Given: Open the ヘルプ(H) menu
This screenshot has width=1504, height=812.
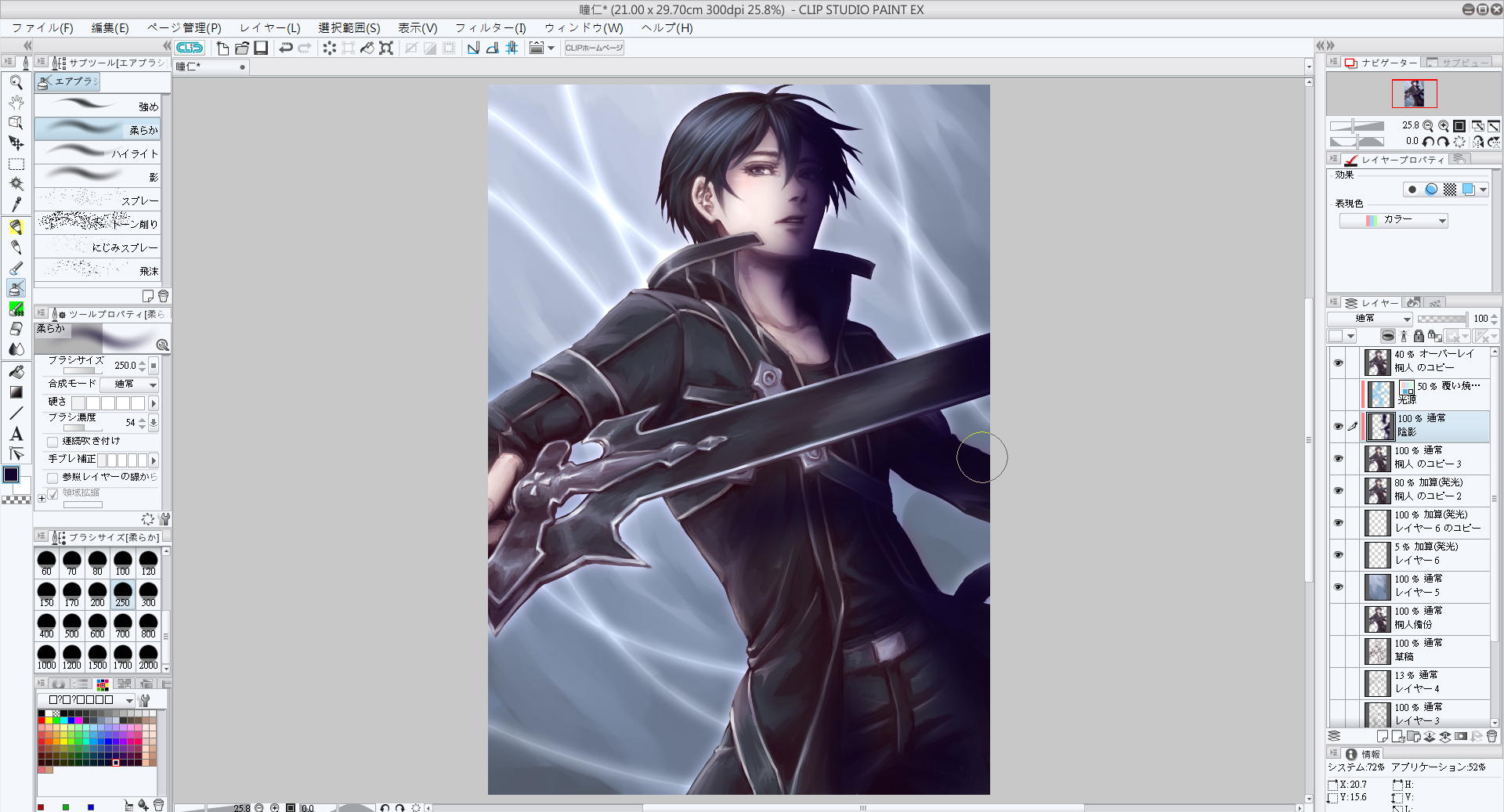Looking at the screenshot, I should click(x=667, y=28).
